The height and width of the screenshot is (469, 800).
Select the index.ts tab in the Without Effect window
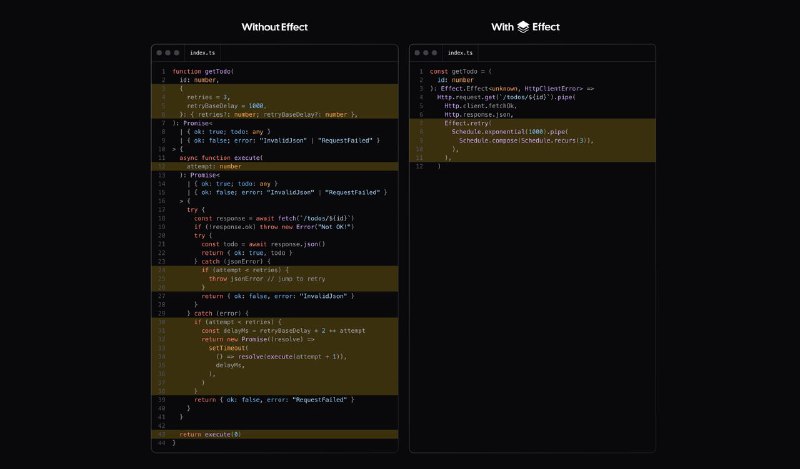coord(203,53)
